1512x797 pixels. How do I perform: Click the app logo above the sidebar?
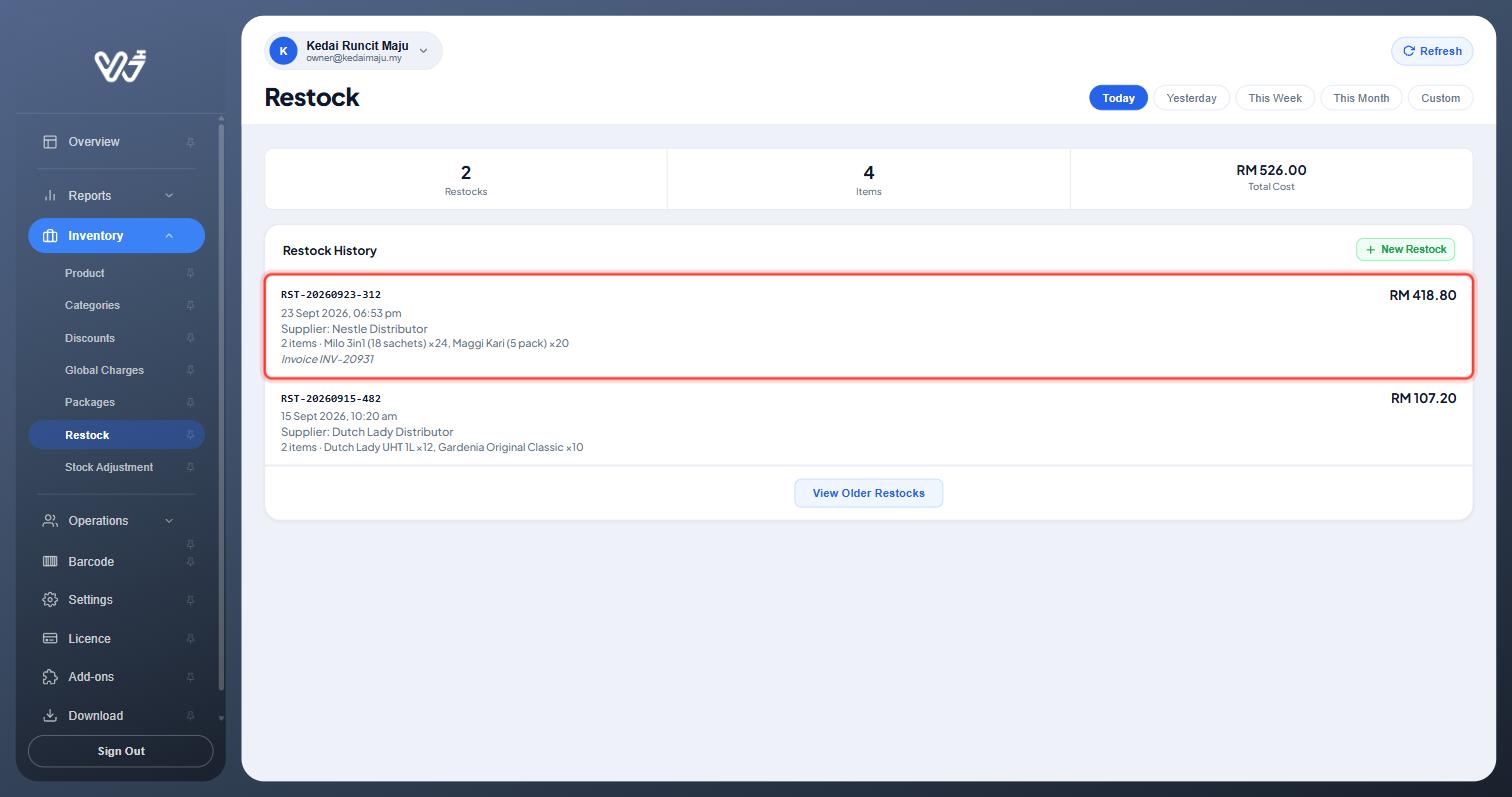click(x=121, y=65)
